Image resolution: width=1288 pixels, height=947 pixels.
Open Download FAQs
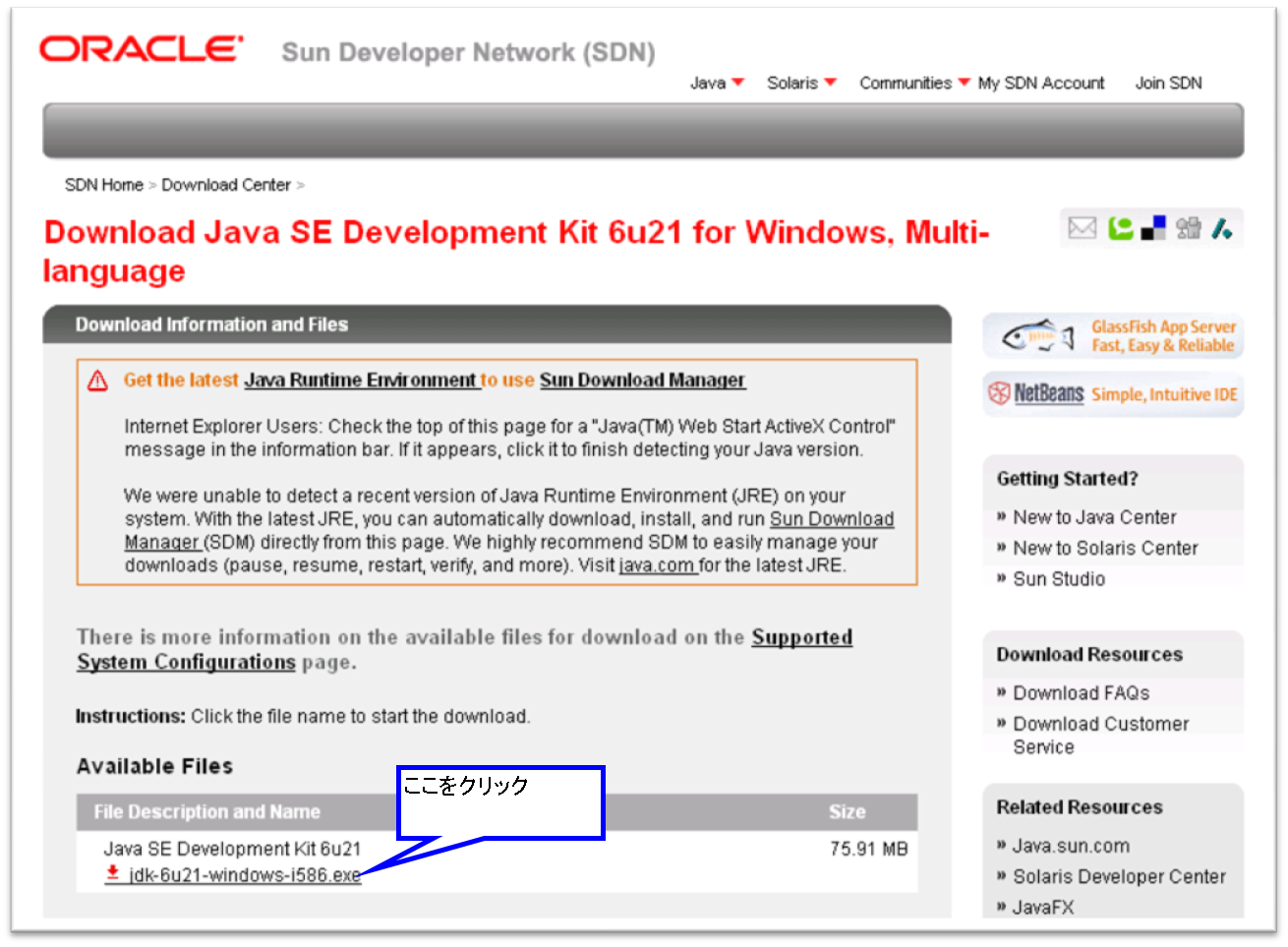(x=1082, y=693)
